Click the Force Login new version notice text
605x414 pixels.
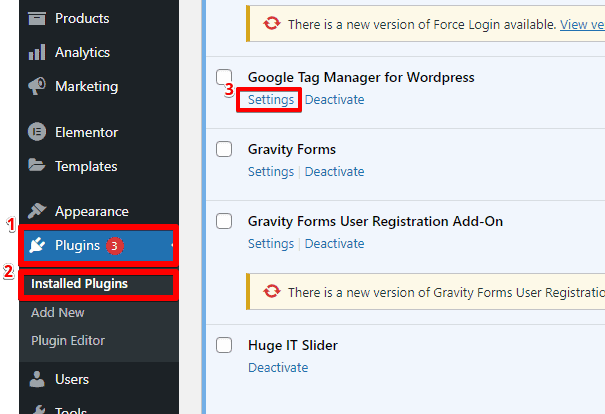click(x=422, y=25)
